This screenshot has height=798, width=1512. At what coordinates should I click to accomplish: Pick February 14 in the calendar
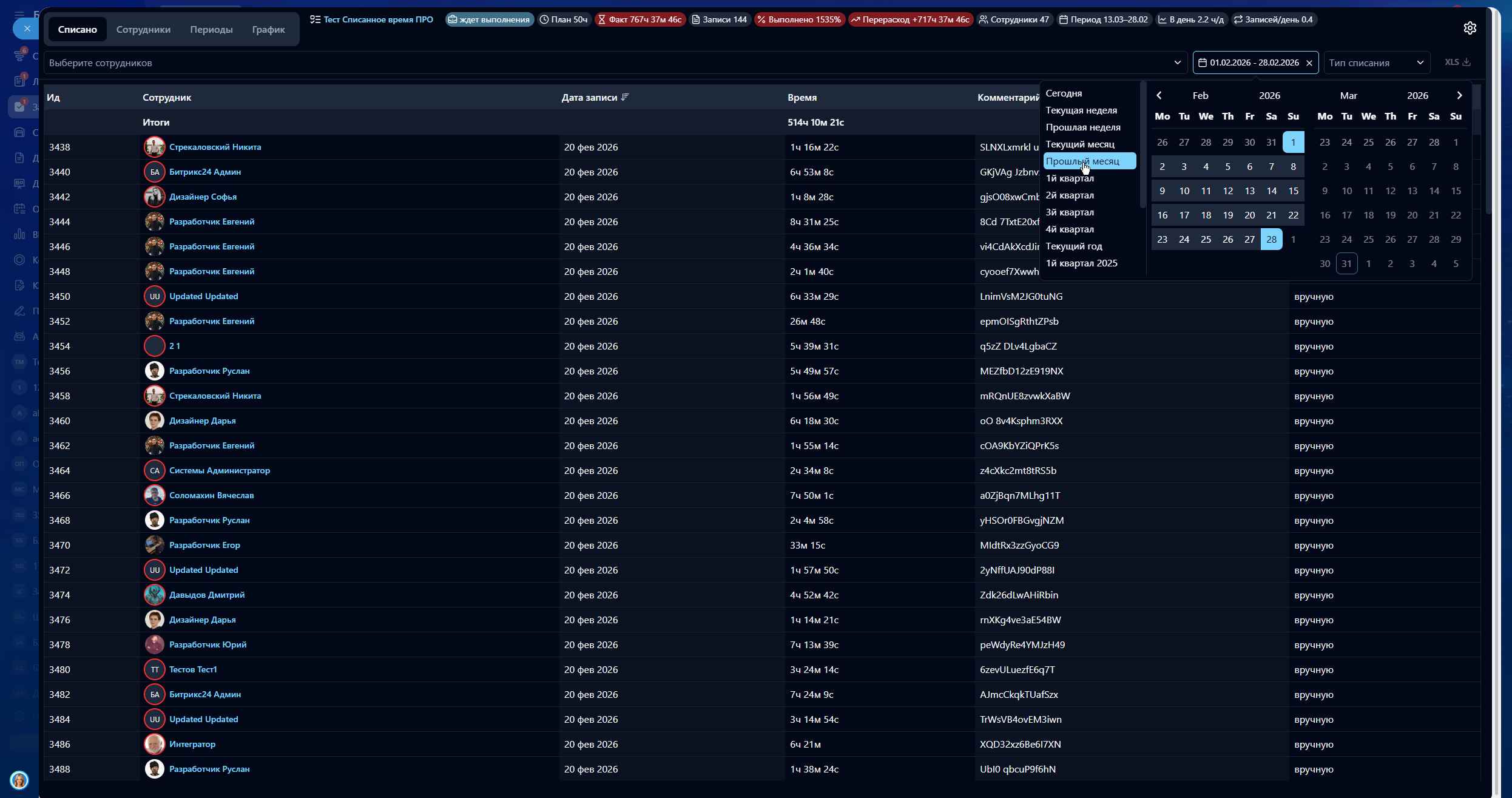coord(1271,191)
